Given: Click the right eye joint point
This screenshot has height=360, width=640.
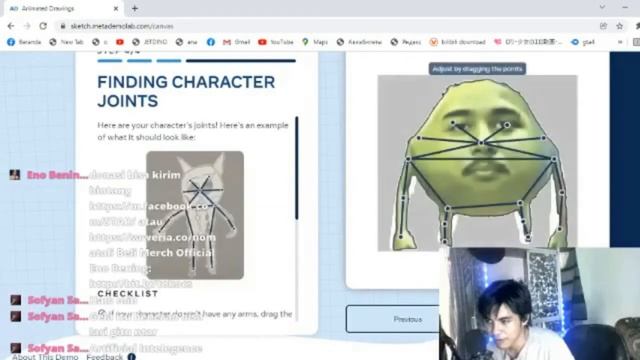Looking at the screenshot, I should click(507, 125).
